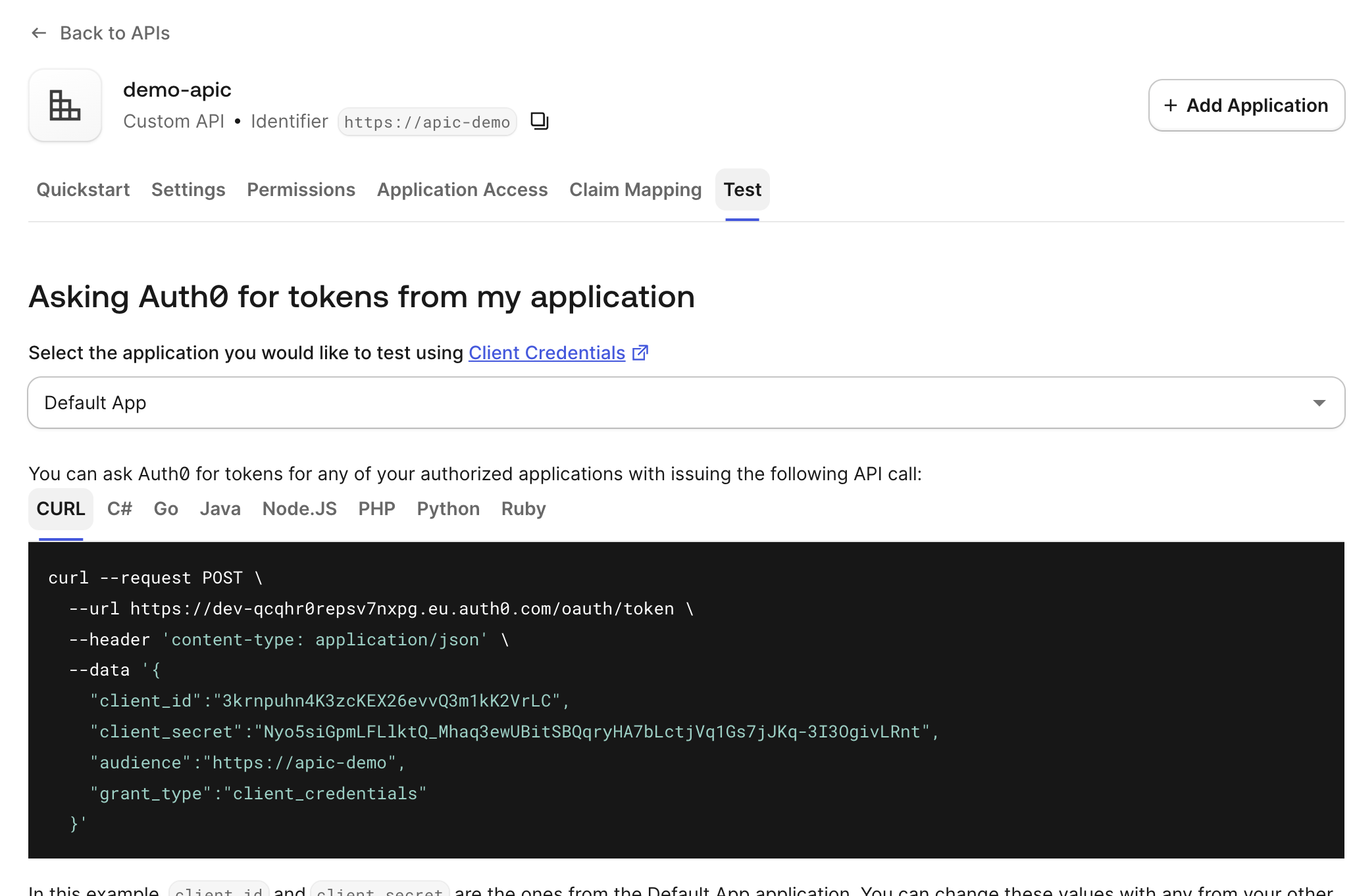Click the client_secret line in the code
Screen dimensions: 1353x896
[x=515, y=732]
